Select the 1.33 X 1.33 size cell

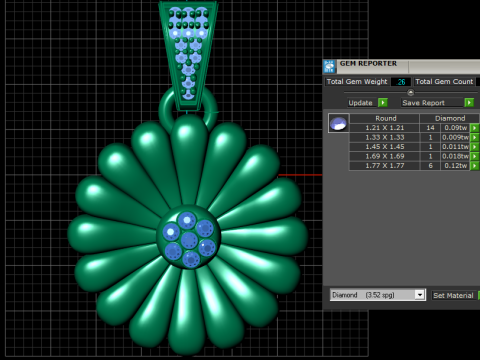[385, 137]
